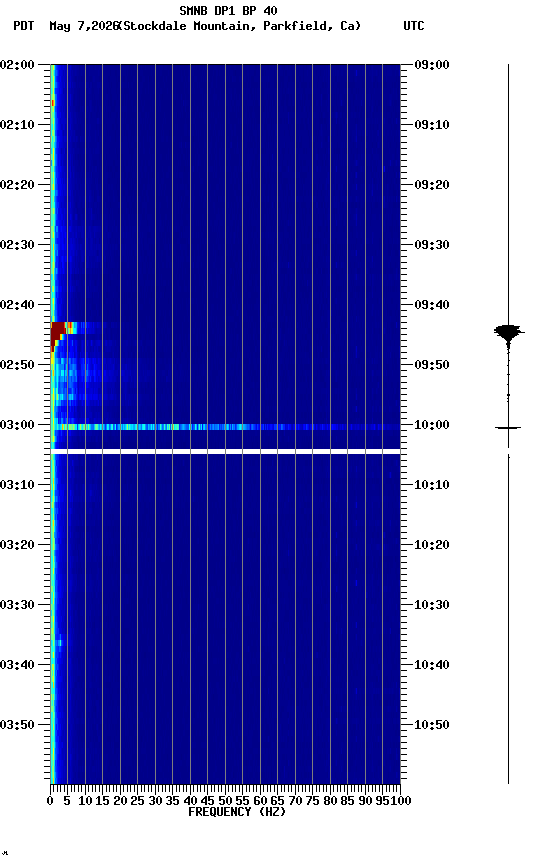
Task: Click the '09:40' UTC time label
Action: (x=432, y=305)
